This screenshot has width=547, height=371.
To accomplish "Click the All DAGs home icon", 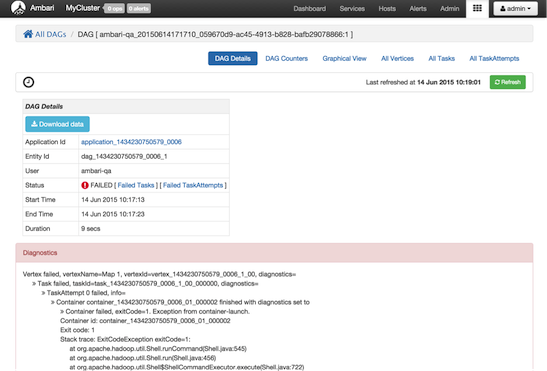I will click(x=28, y=34).
